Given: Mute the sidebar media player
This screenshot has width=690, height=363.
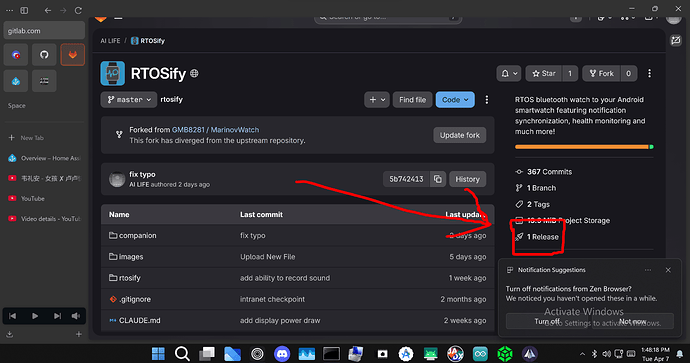Looking at the screenshot, I should pos(76,316).
